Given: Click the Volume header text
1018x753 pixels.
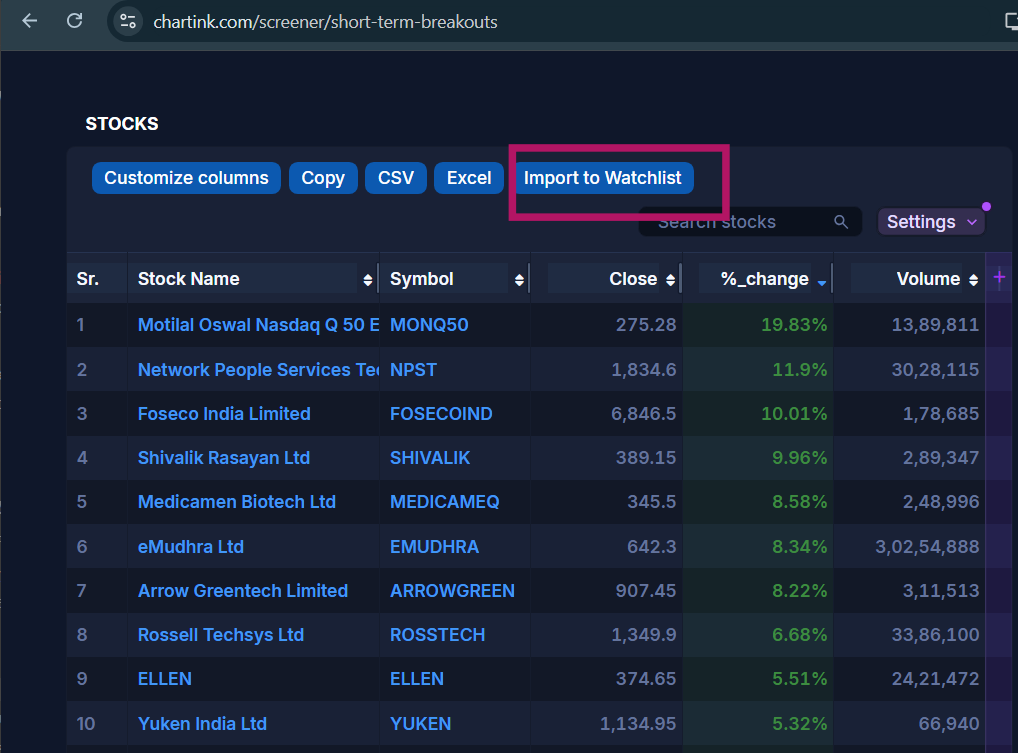Looking at the screenshot, I should click(928, 279).
